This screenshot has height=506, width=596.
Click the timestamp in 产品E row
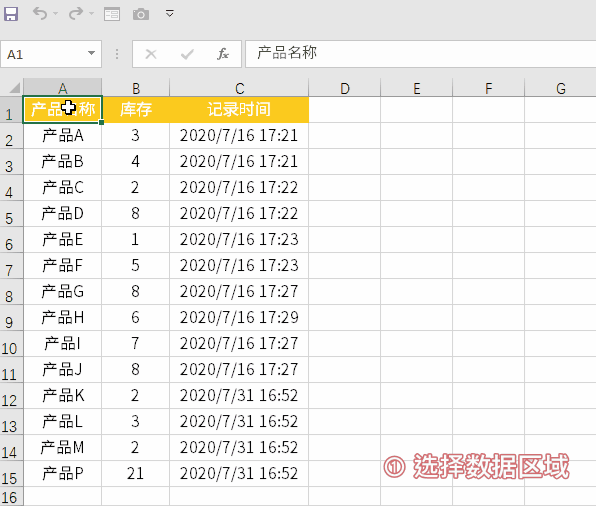[239, 240]
